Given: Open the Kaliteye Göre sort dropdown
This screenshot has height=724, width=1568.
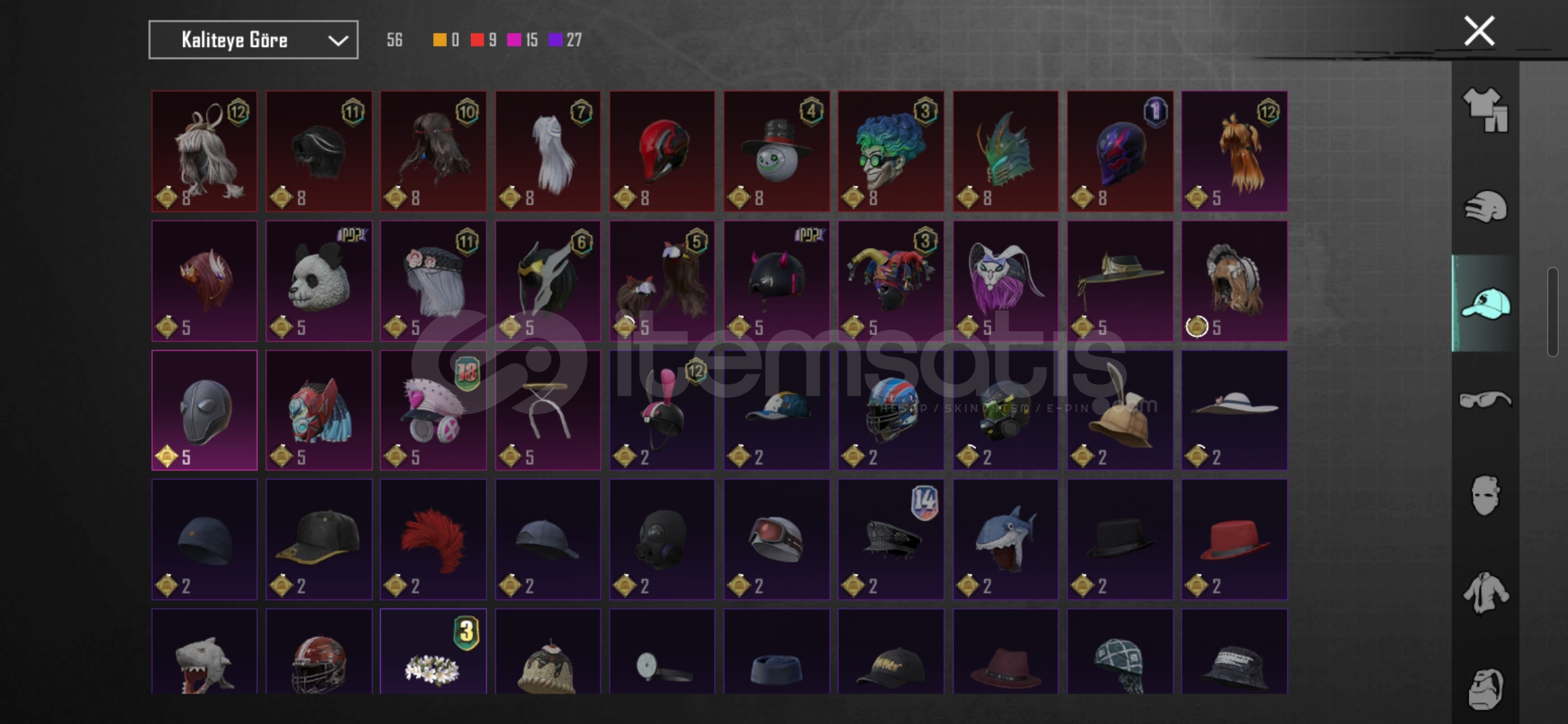Looking at the screenshot, I should [x=253, y=40].
